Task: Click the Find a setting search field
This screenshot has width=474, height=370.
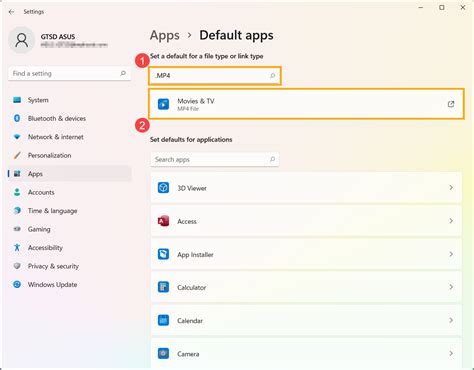Action: point(69,73)
